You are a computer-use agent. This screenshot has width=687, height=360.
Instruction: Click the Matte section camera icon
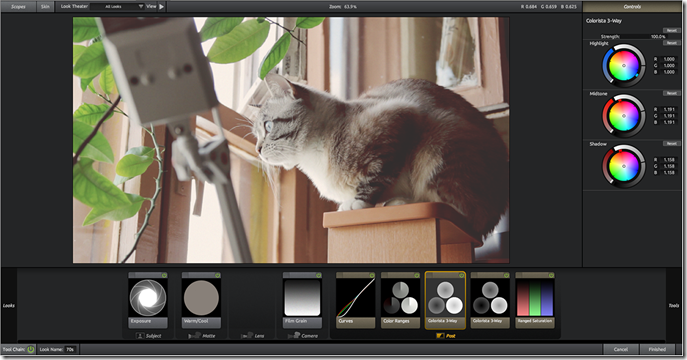click(195, 335)
